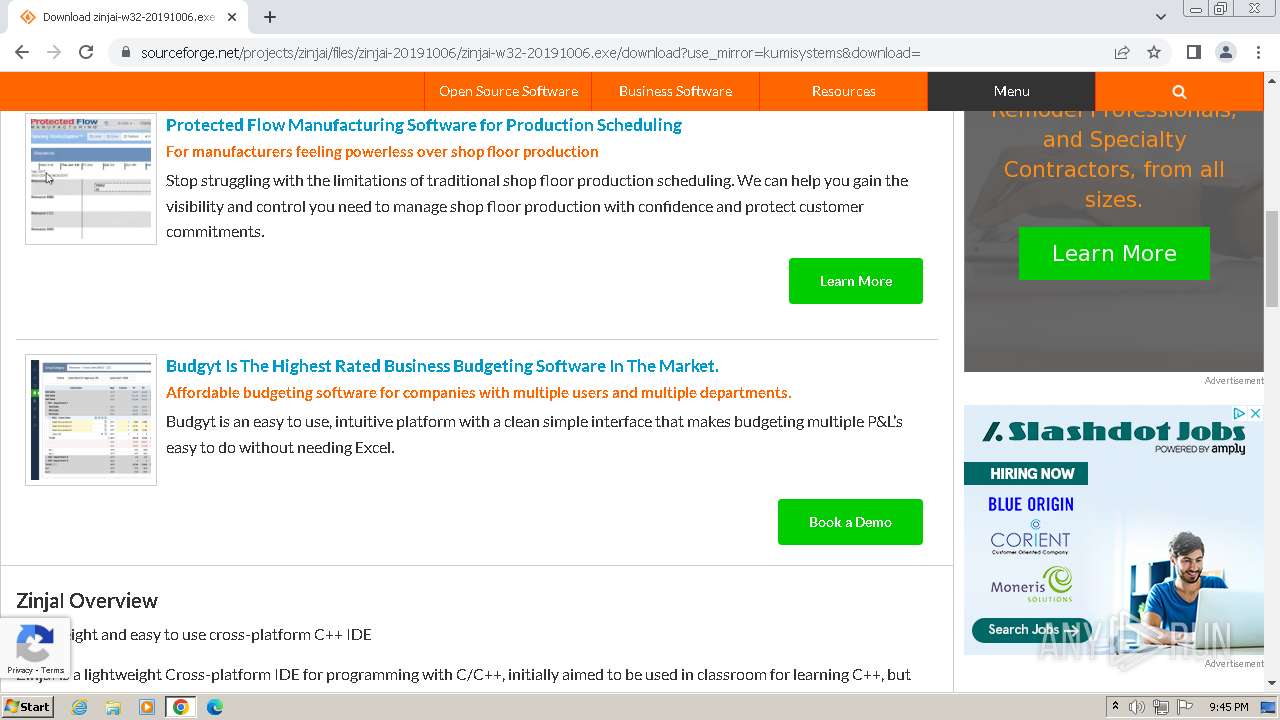Screen dimensions: 1280x720
Task: Share this page via the address bar icon
Action: click(1122, 52)
